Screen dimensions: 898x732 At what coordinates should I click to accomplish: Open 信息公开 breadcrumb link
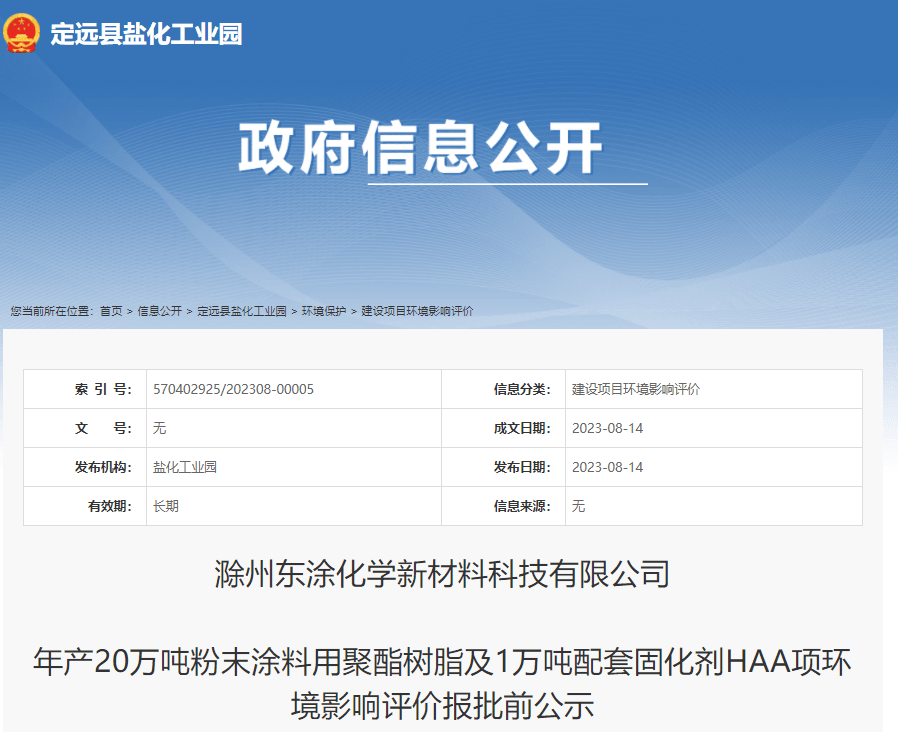(x=160, y=311)
